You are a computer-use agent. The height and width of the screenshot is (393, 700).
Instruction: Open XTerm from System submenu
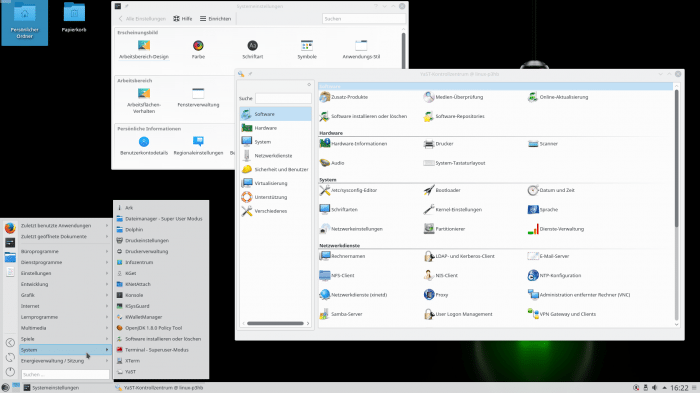(x=161, y=361)
